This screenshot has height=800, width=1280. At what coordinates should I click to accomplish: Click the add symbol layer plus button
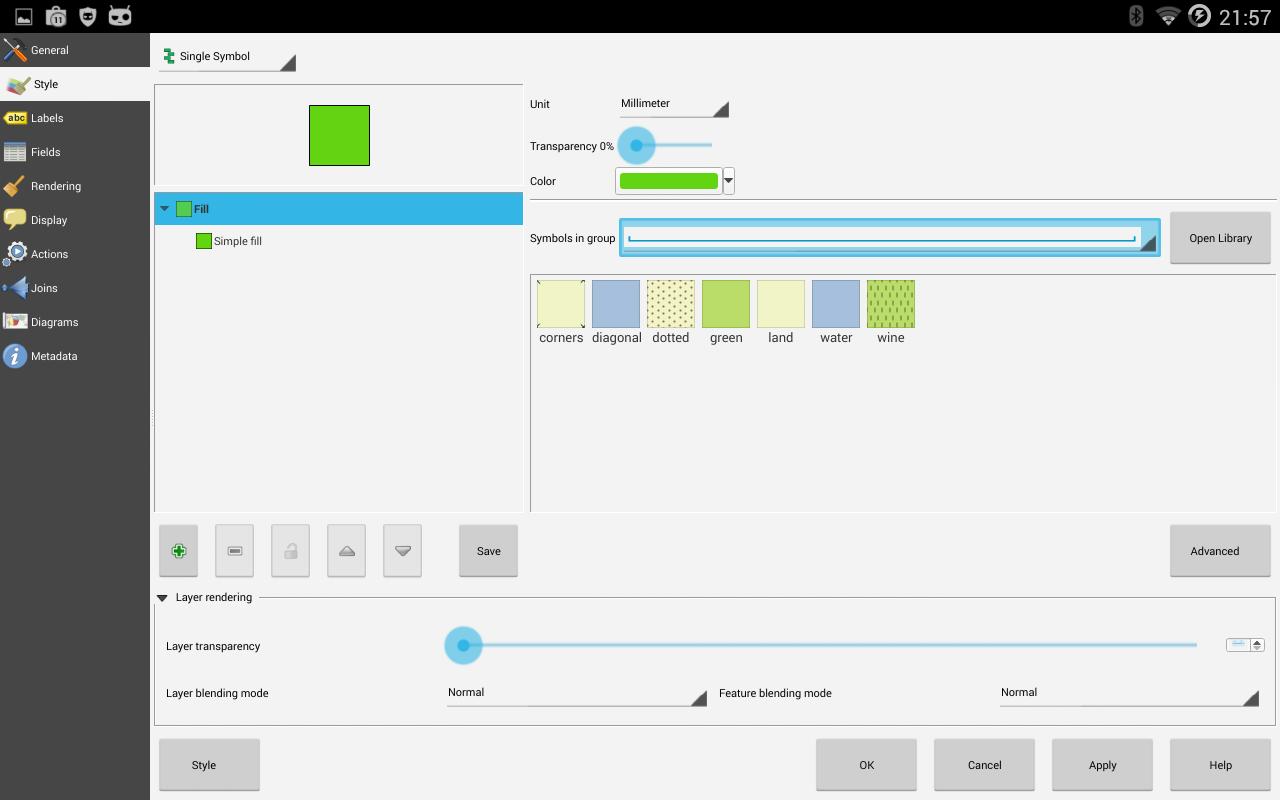[x=179, y=551]
